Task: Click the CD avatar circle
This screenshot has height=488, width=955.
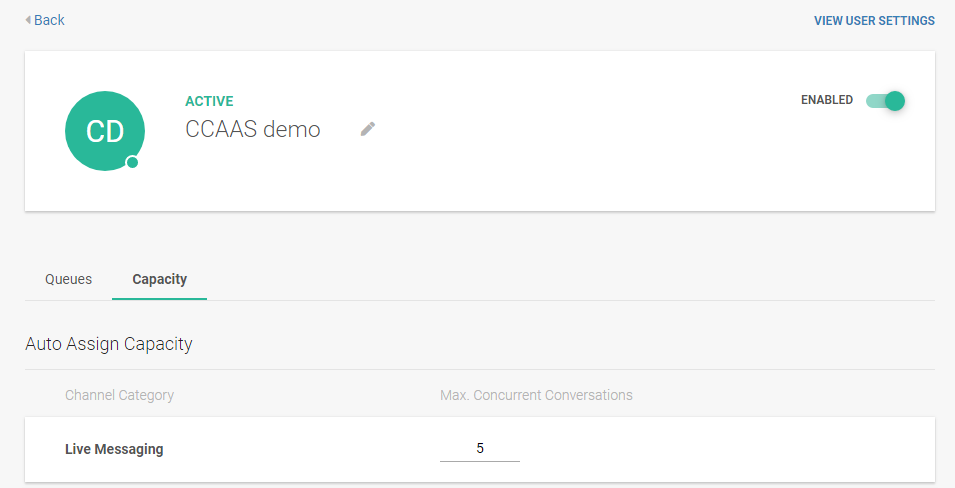Action: (x=104, y=131)
